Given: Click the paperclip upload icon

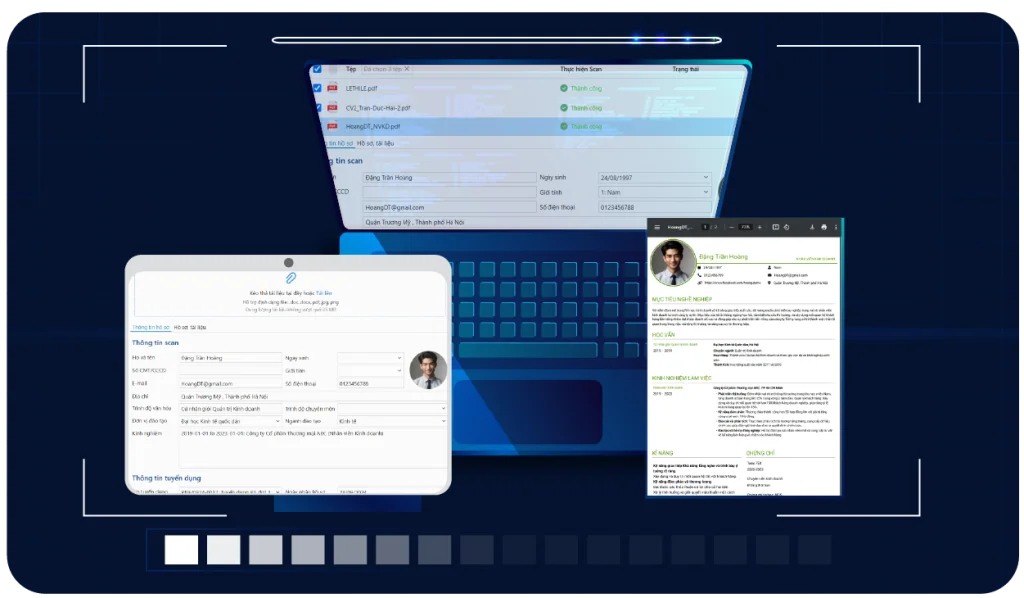Looking at the screenshot, I should pos(291,277).
